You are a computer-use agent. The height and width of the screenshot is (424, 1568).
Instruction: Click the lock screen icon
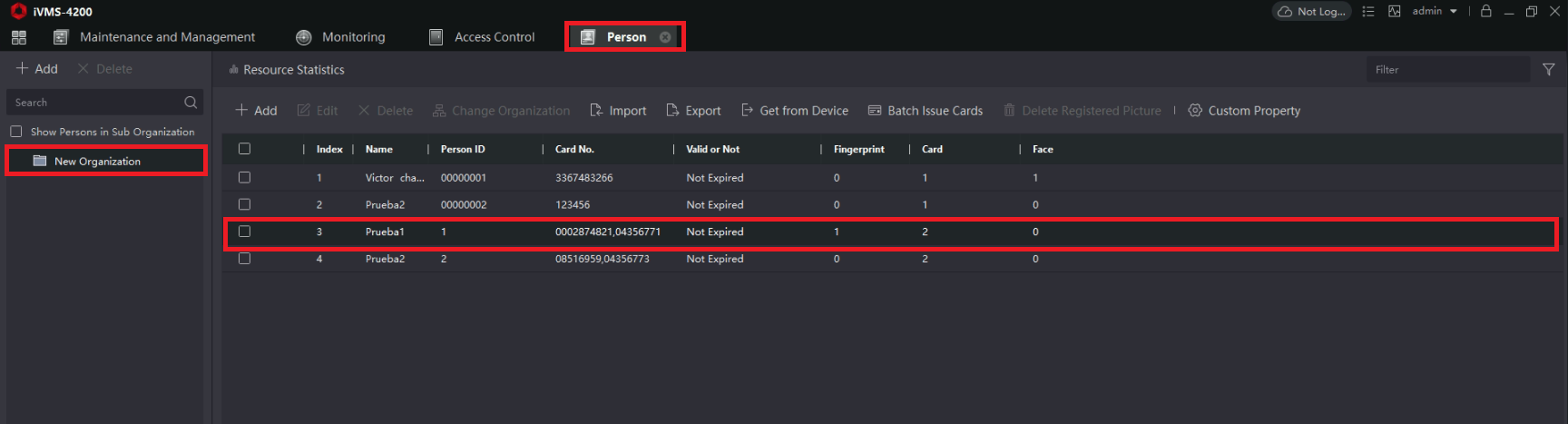[x=1486, y=11]
